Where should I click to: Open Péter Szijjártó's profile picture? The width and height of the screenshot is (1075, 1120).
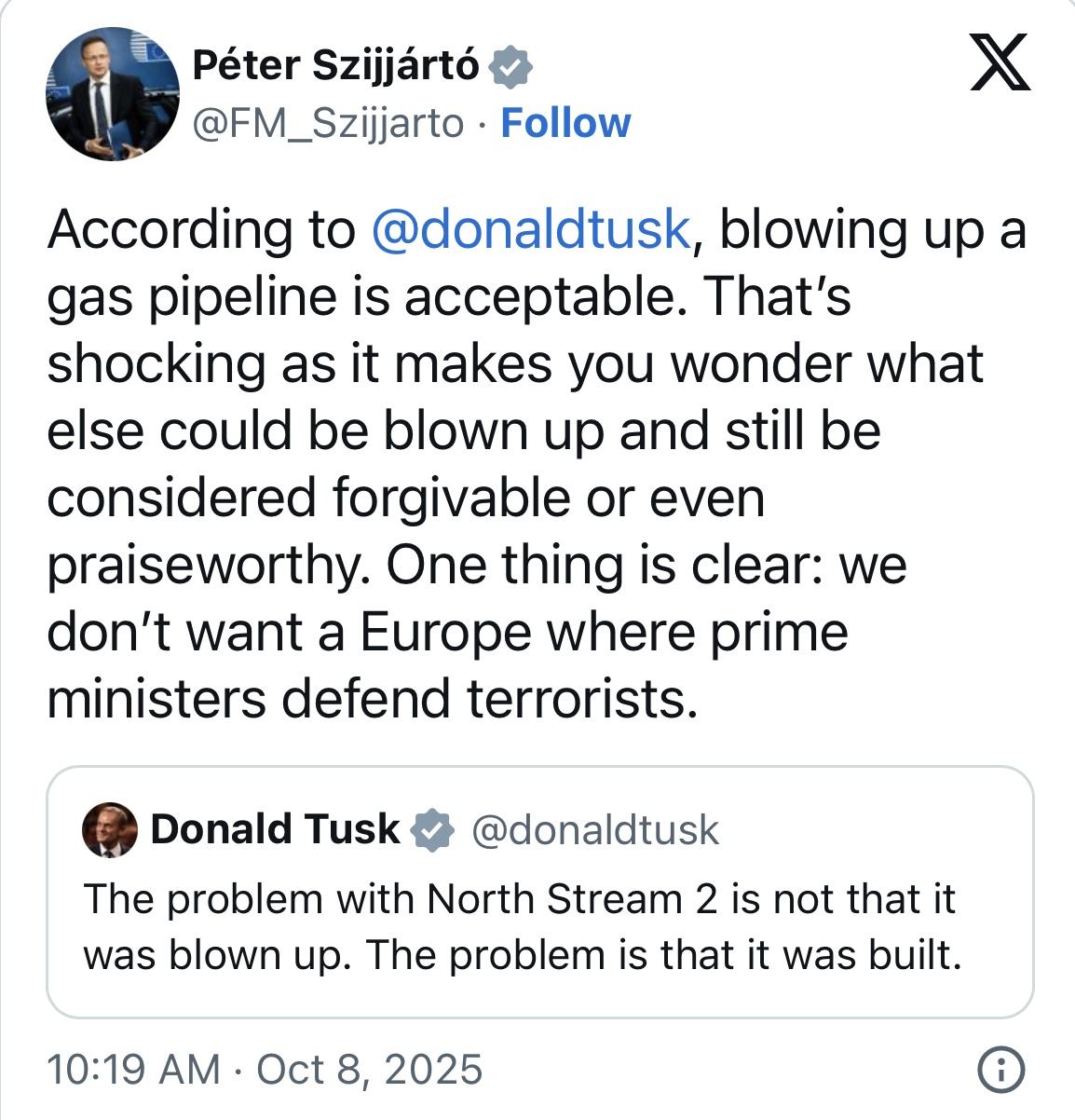(112, 94)
